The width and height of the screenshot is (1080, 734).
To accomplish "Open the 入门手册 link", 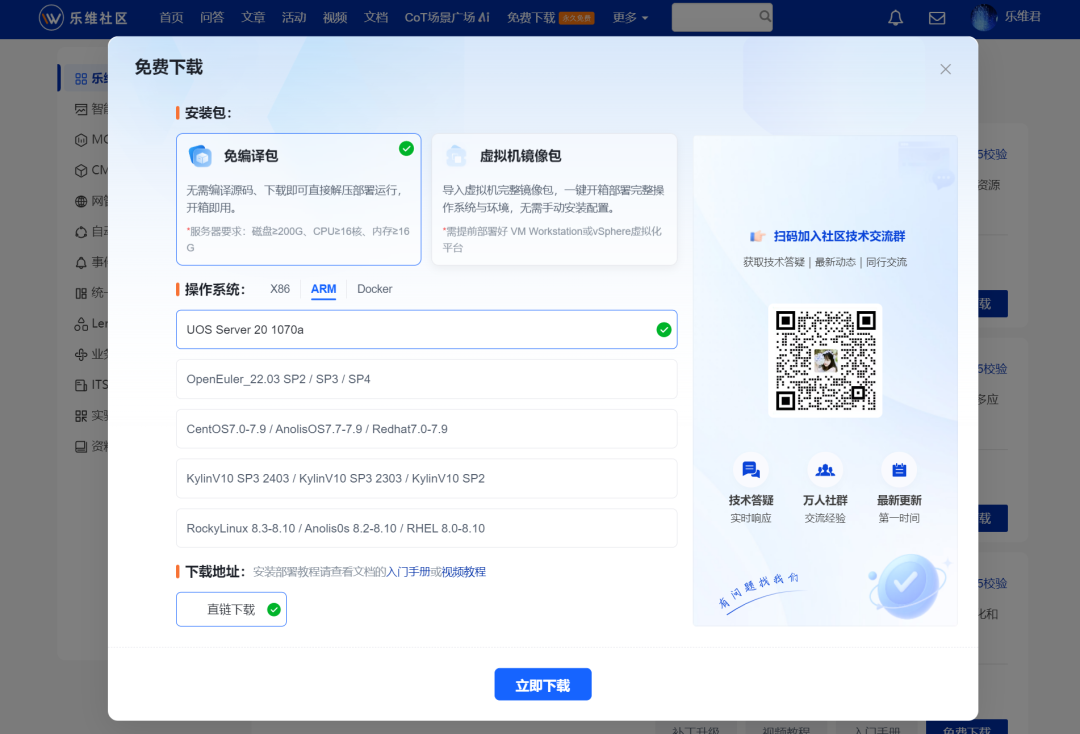I will (408, 572).
